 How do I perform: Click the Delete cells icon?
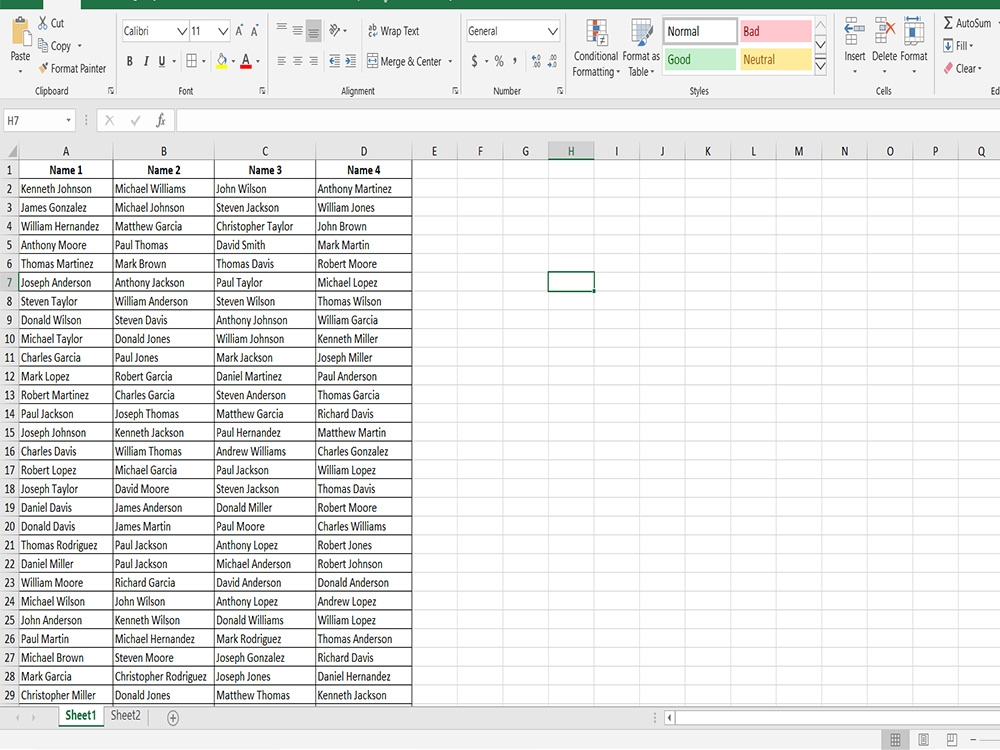[x=885, y=32]
